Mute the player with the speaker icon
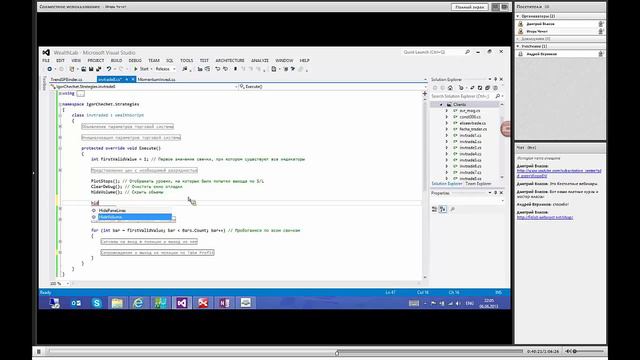This screenshot has height=360, width=640. 568,351
